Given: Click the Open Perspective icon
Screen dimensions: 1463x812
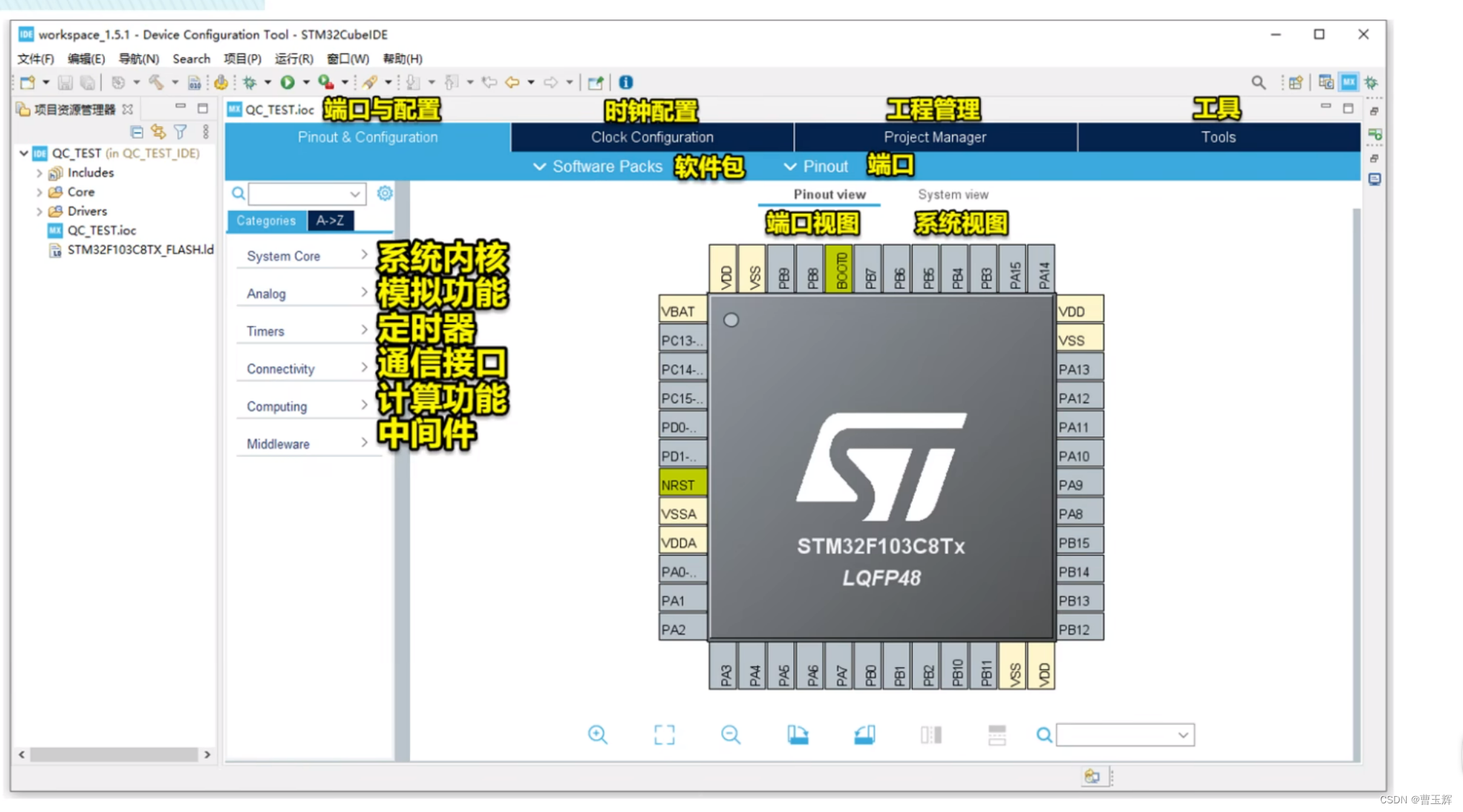Looking at the screenshot, I should [1296, 82].
